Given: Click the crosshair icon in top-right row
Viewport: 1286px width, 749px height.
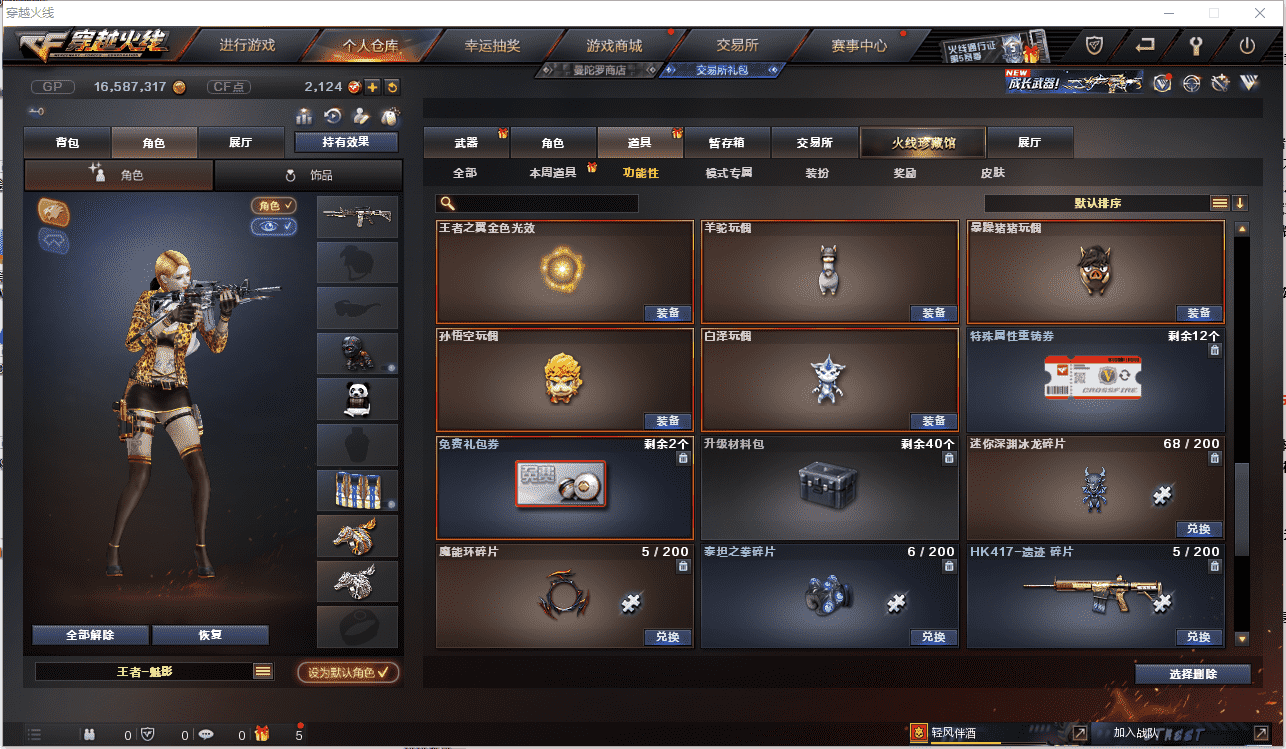Looking at the screenshot, I should point(1191,84).
